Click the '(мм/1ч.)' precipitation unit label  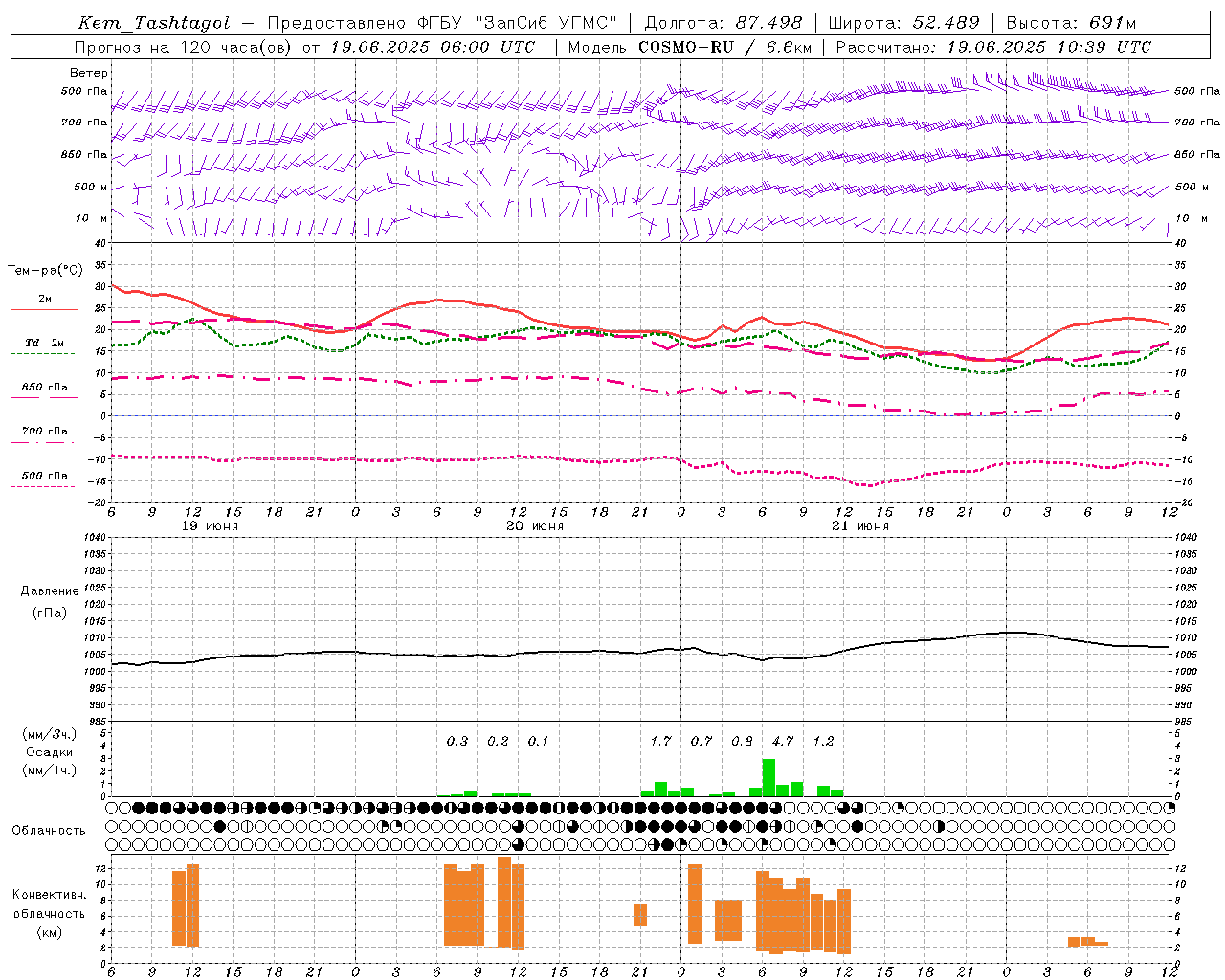tap(50, 770)
